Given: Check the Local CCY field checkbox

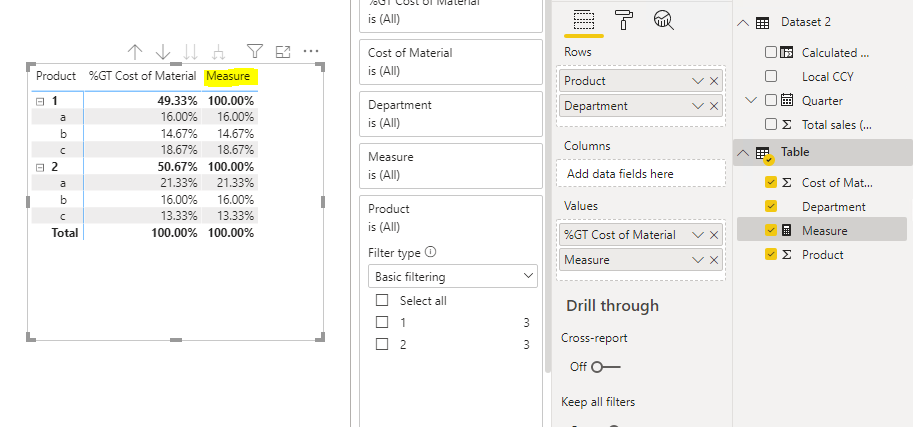Looking at the screenshot, I should 771,76.
